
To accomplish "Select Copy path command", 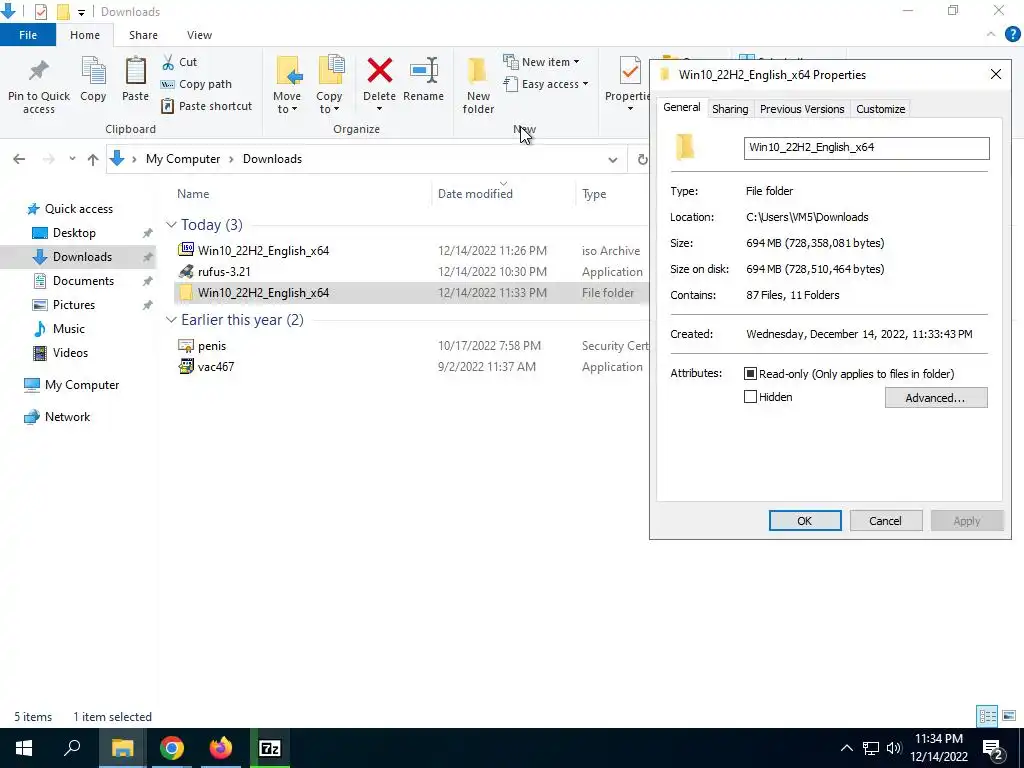I will [x=196, y=84].
